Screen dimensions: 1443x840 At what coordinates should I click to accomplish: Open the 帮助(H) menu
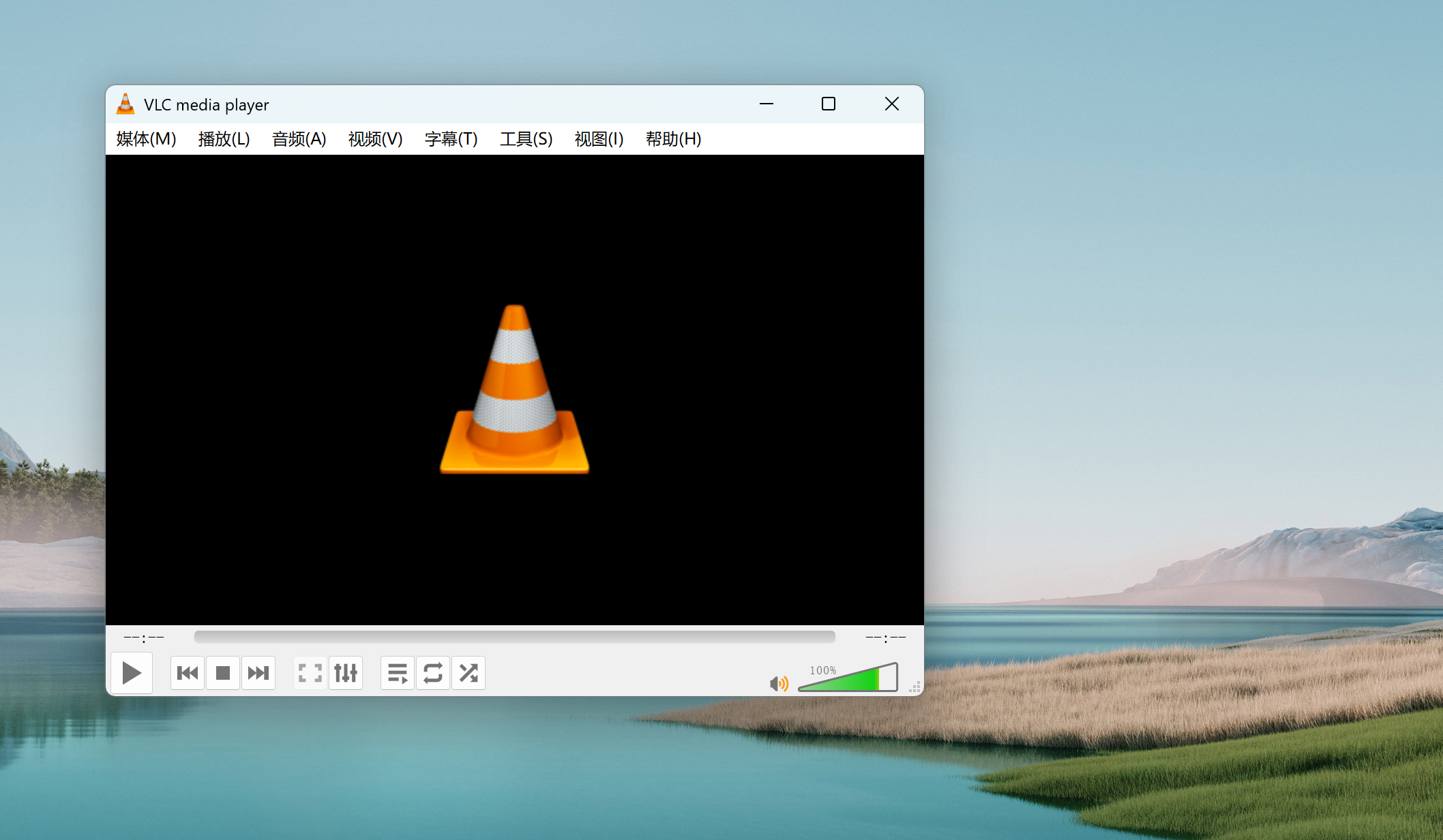[x=673, y=139]
